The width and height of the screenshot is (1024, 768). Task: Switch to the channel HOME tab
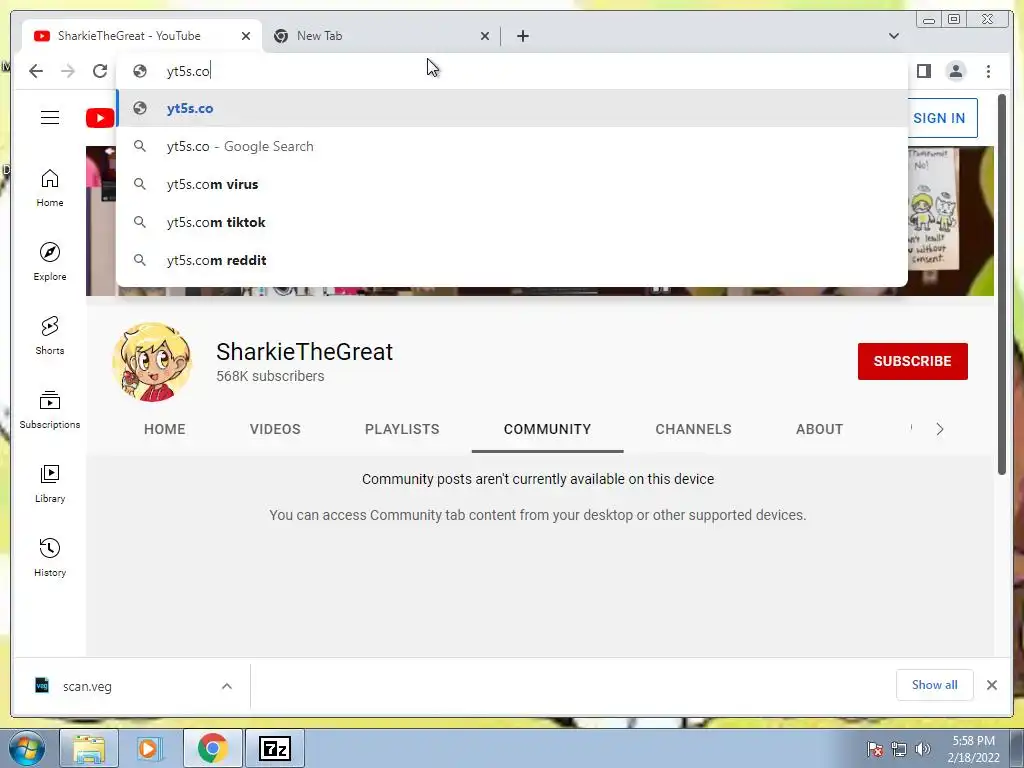pos(165,429)
